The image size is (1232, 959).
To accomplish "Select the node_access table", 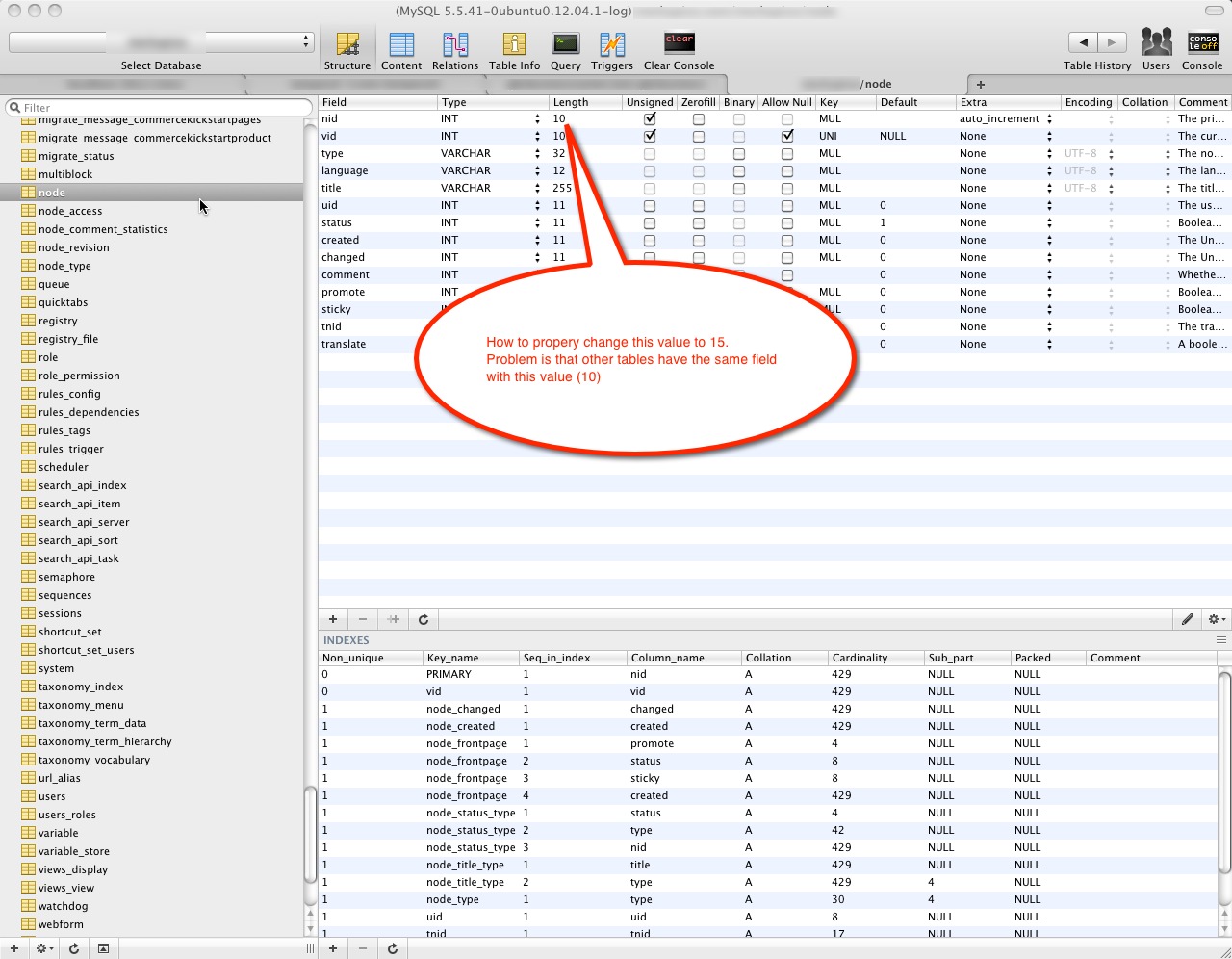I will (70, 211).
